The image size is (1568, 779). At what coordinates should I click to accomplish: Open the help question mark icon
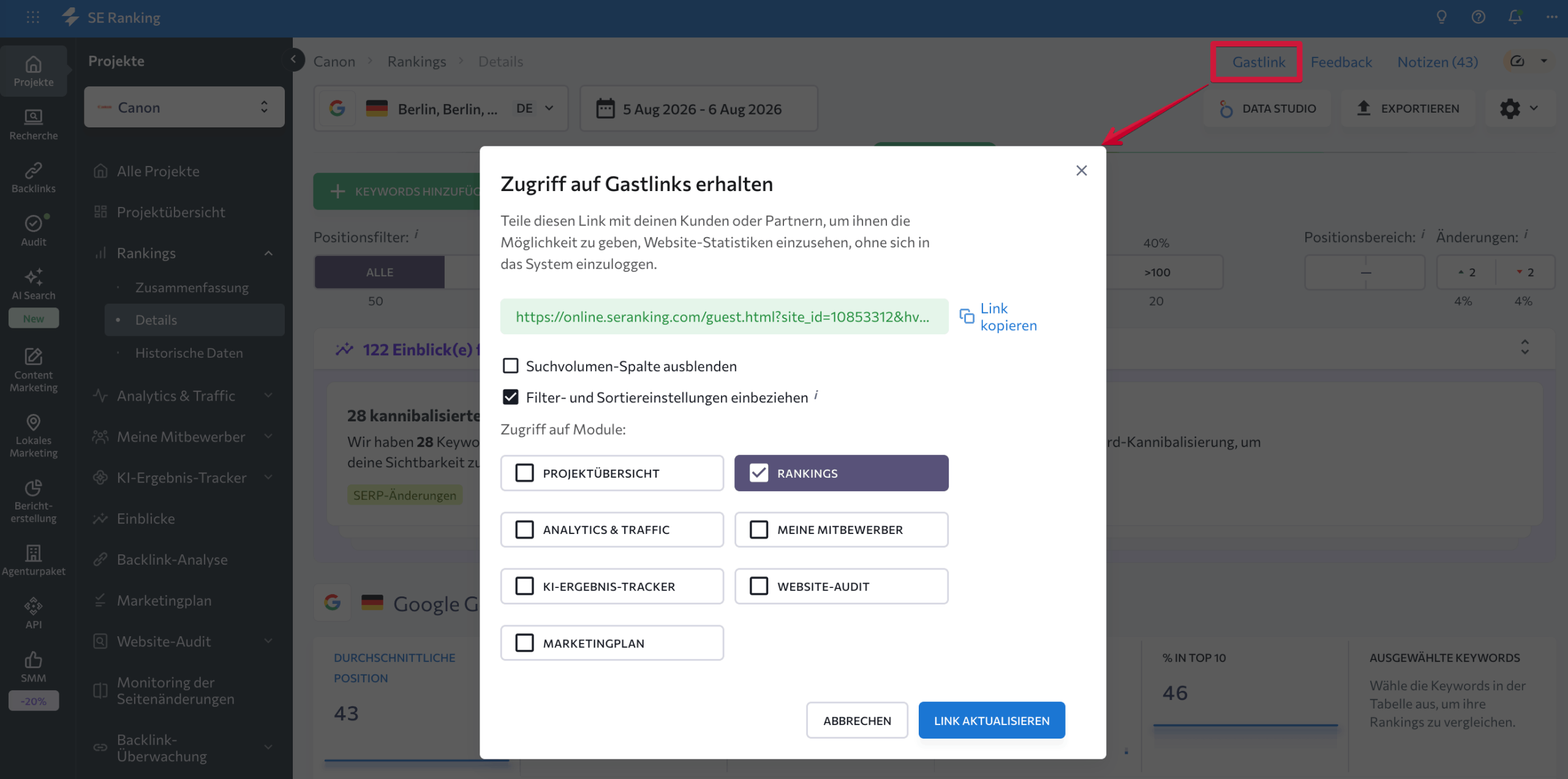coord(1478,17)
